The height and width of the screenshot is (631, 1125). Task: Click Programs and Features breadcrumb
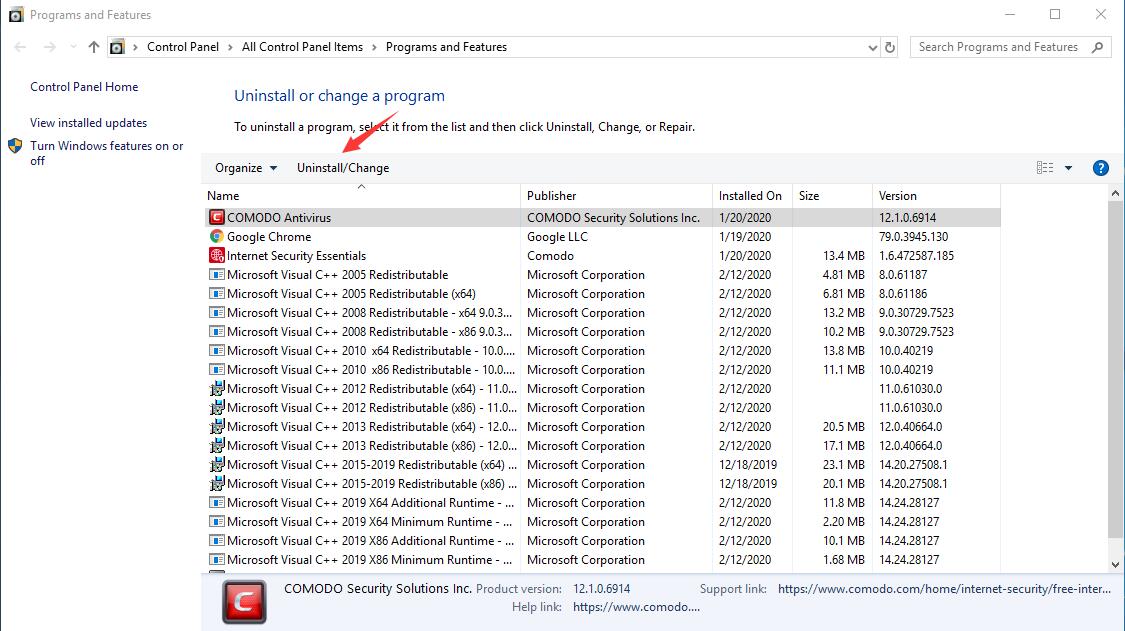point(446,47)
